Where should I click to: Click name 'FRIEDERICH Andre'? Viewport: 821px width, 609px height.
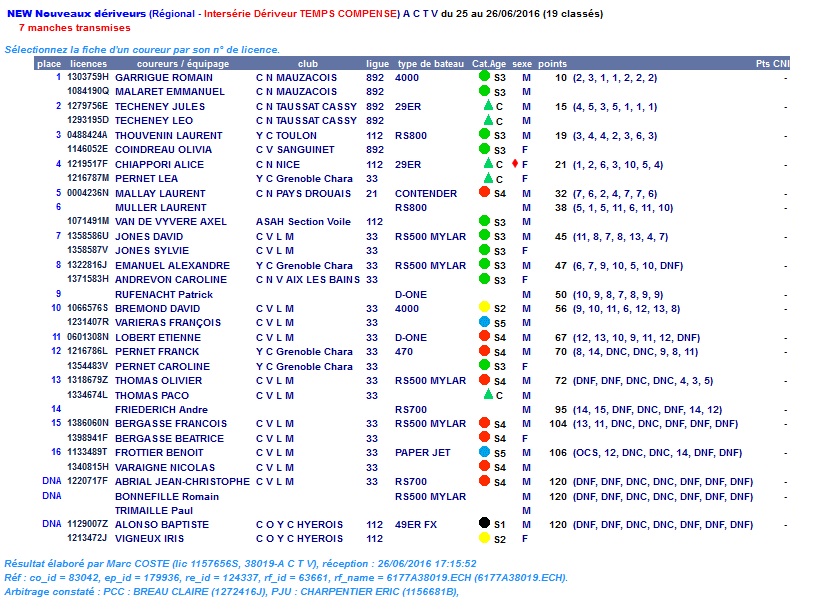coord(161,409)
